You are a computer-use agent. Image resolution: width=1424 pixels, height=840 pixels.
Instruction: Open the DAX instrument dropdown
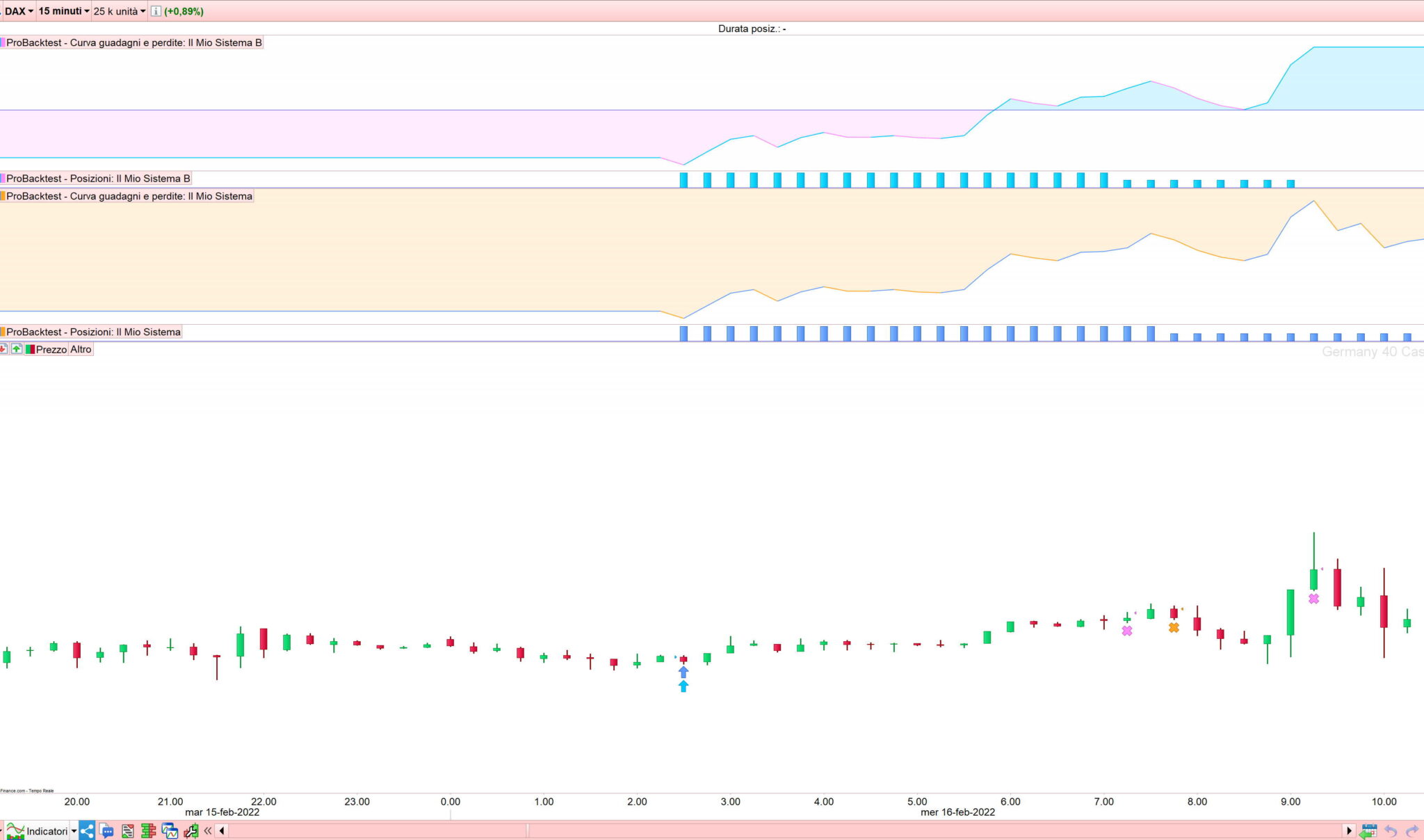[19, 11]
